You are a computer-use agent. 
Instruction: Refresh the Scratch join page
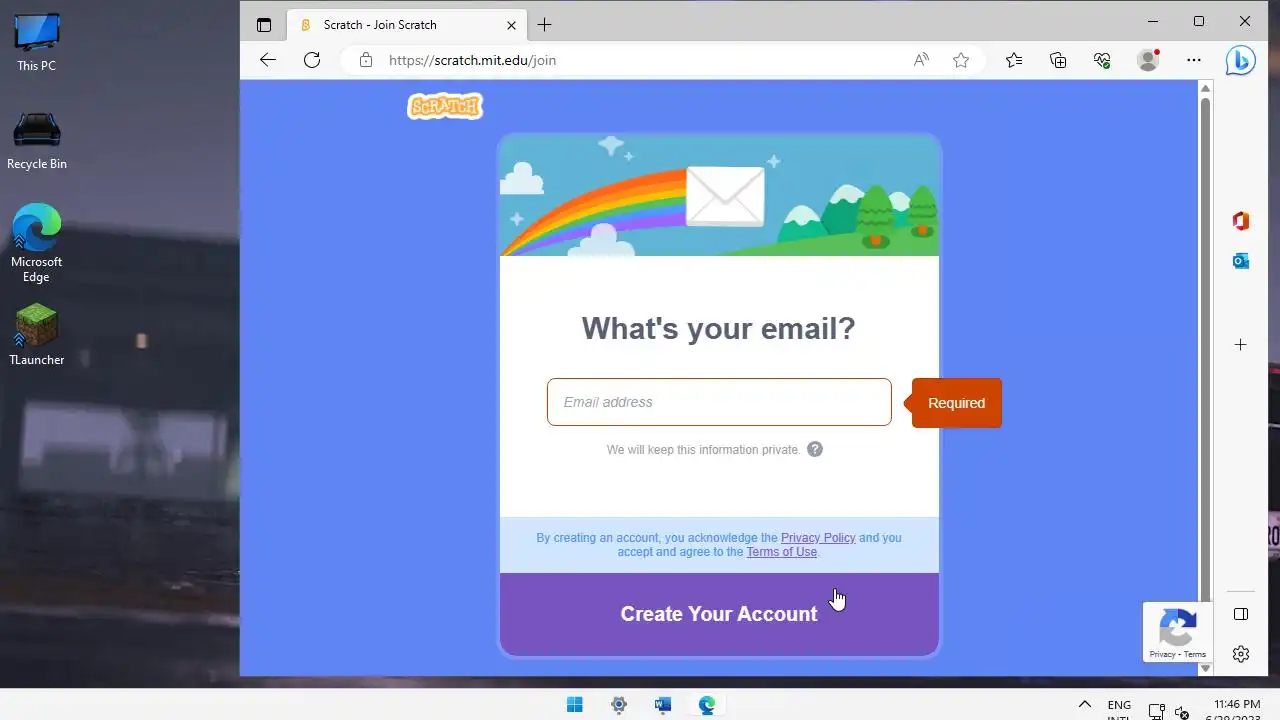(312, 60)
